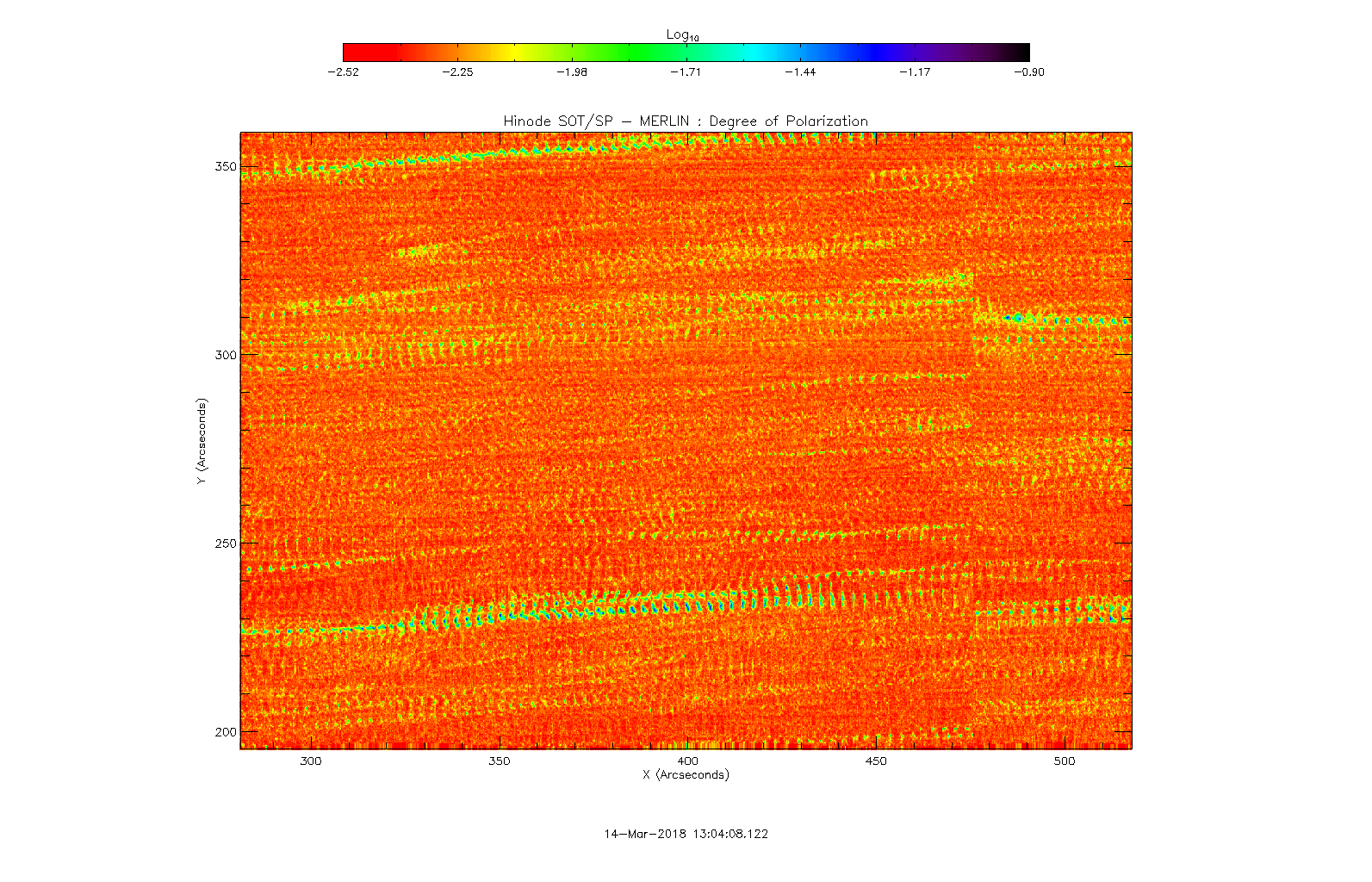Click the -2.25 colorbar tick label
Image resolution: width=1372 pixels, height=882 pixels.
[457, 72]
